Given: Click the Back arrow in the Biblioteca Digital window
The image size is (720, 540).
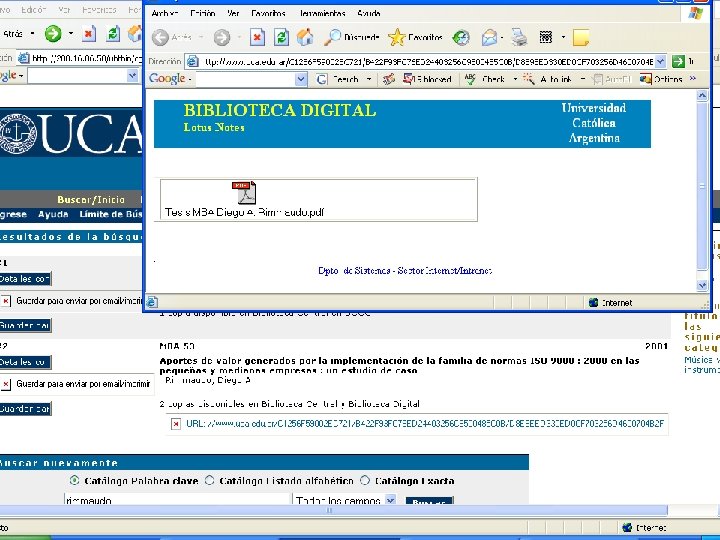Looking at the screenshot, I should (x=160, y=37).
